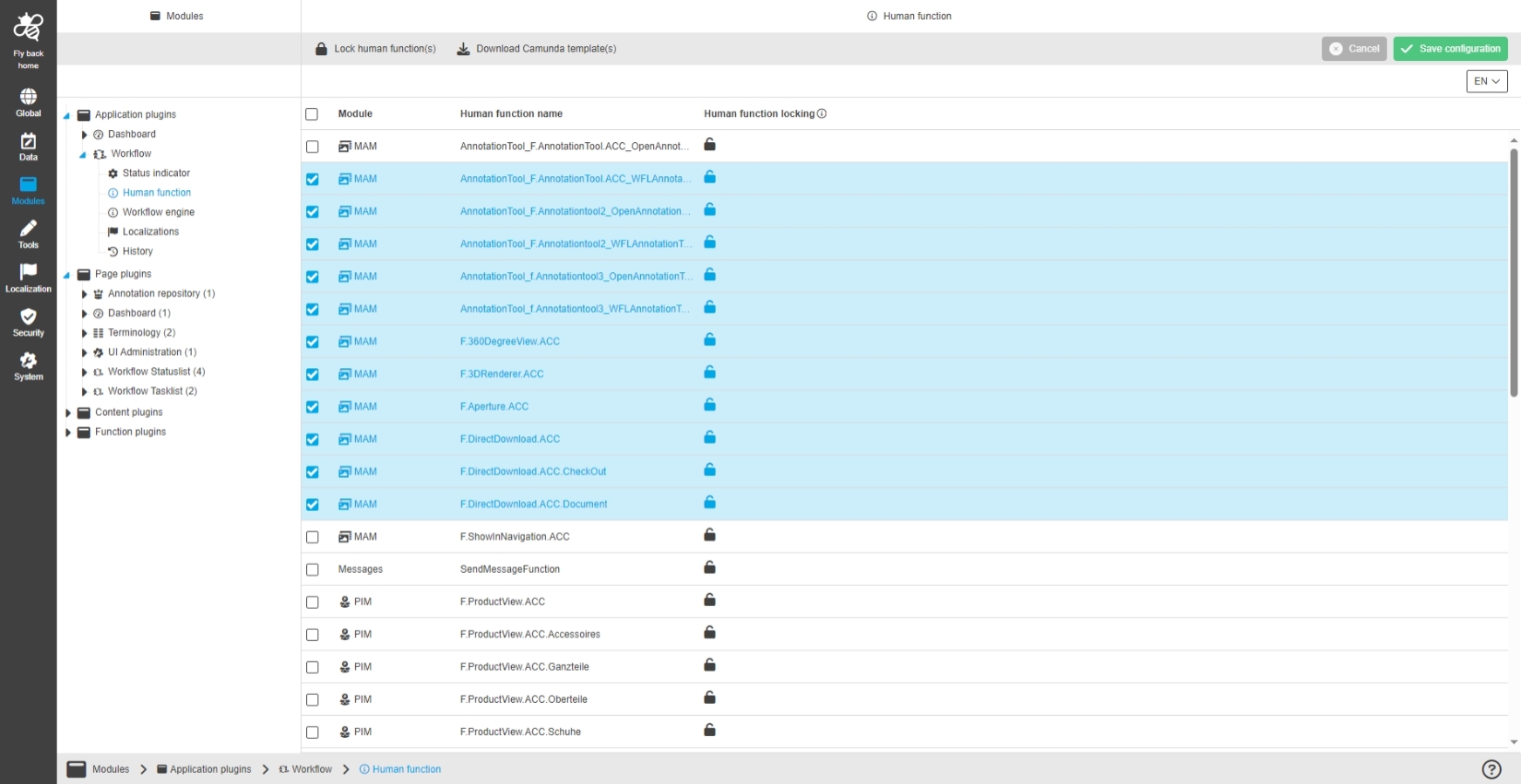The image size is (1521, 784).
Task: Open the EN language dropdown
Action: (x=1486, y=81)
